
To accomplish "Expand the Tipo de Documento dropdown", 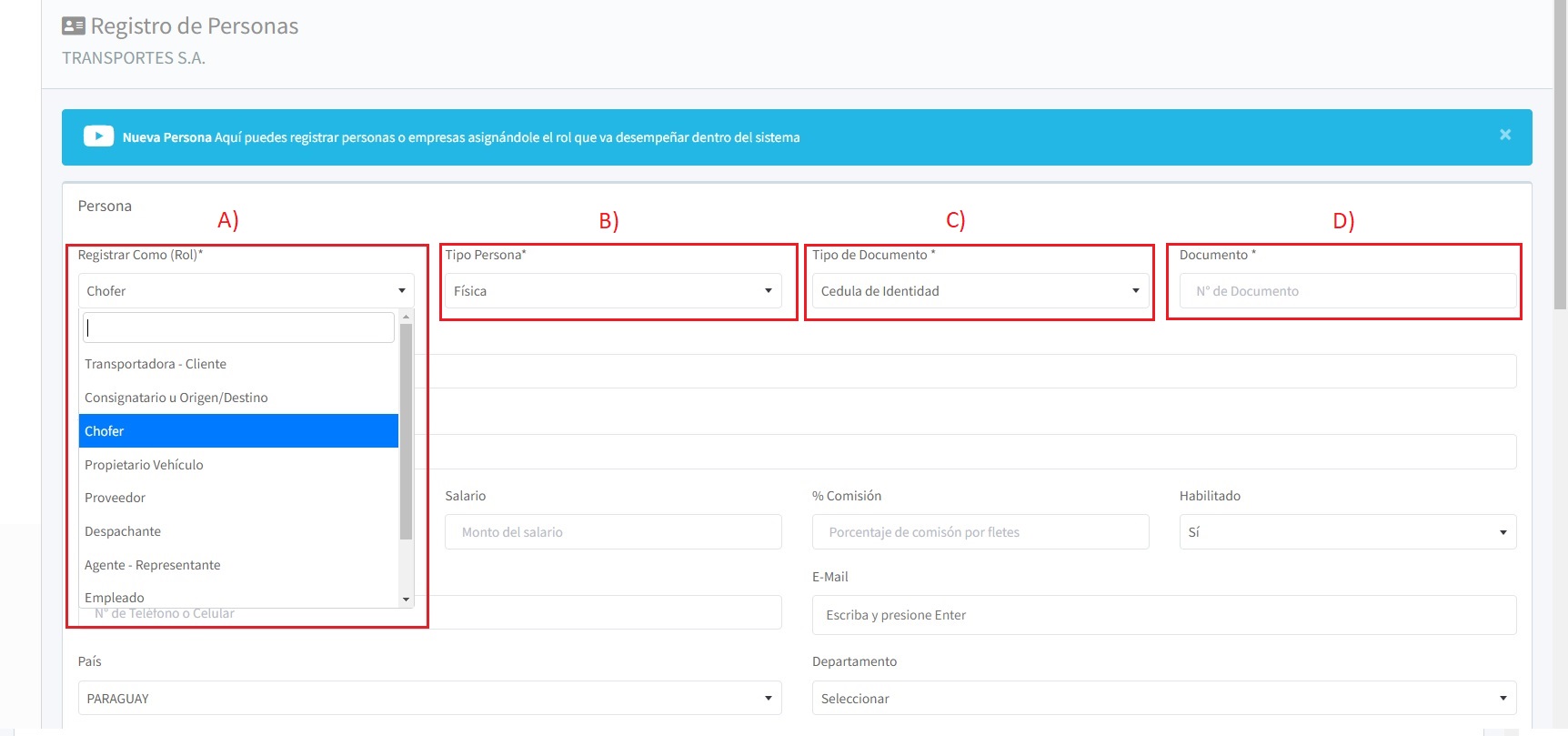I will [x=980, y=291].
